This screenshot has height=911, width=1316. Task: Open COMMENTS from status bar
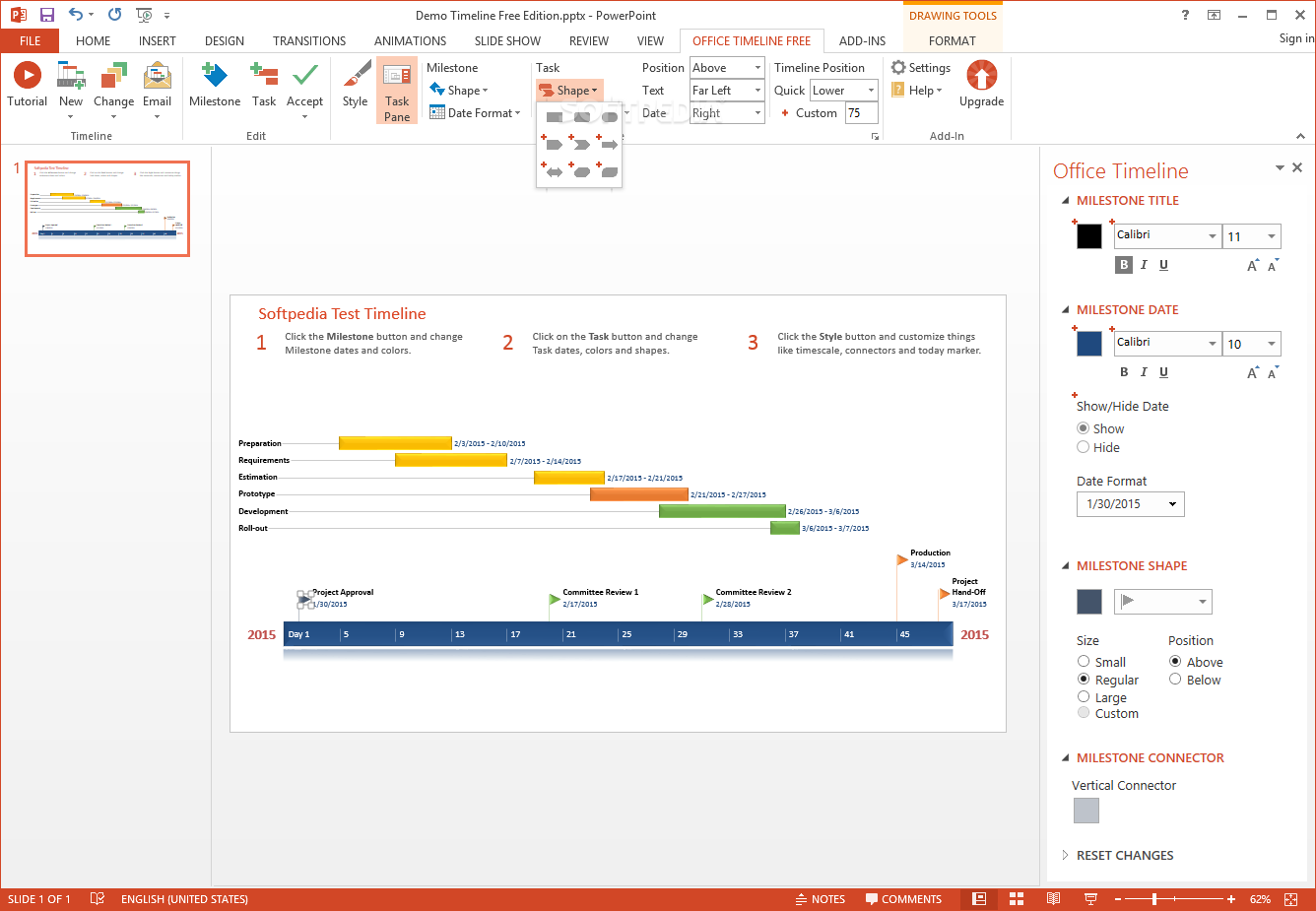903,899
